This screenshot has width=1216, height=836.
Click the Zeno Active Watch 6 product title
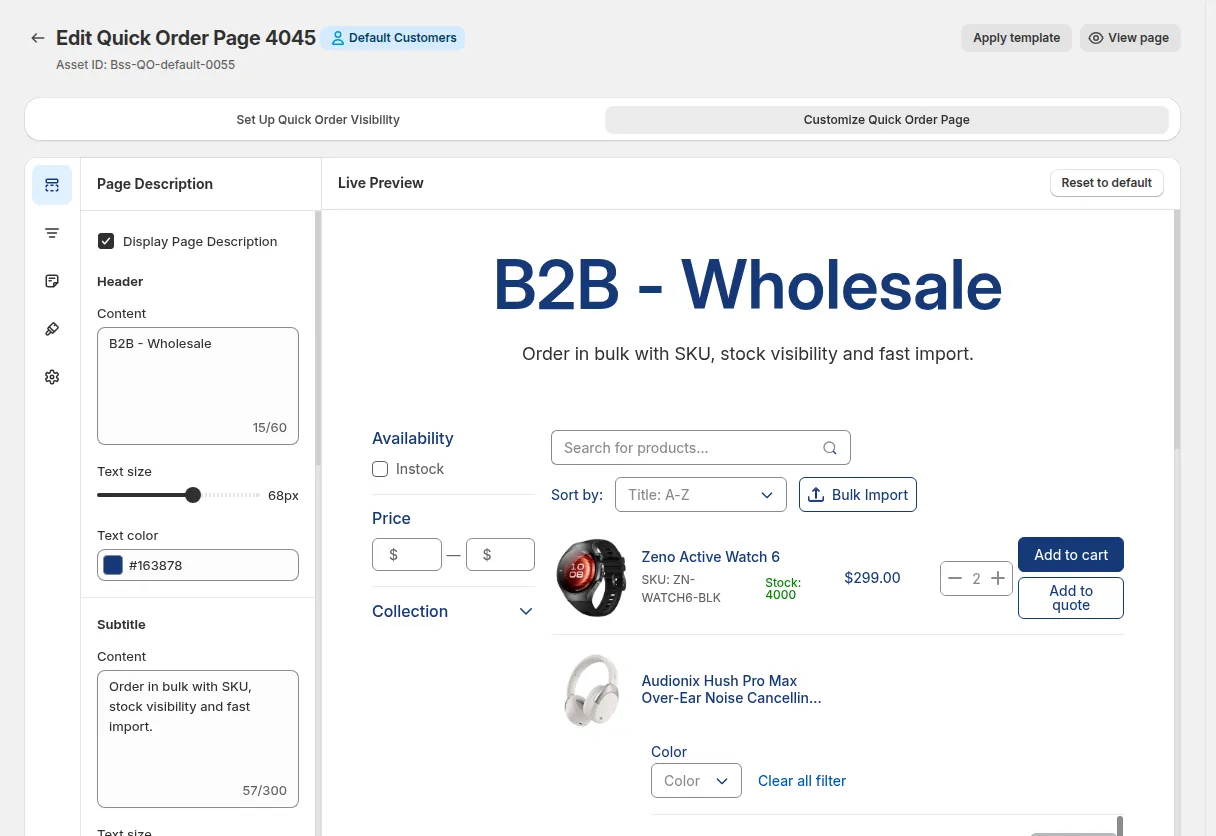pos(710,557)
